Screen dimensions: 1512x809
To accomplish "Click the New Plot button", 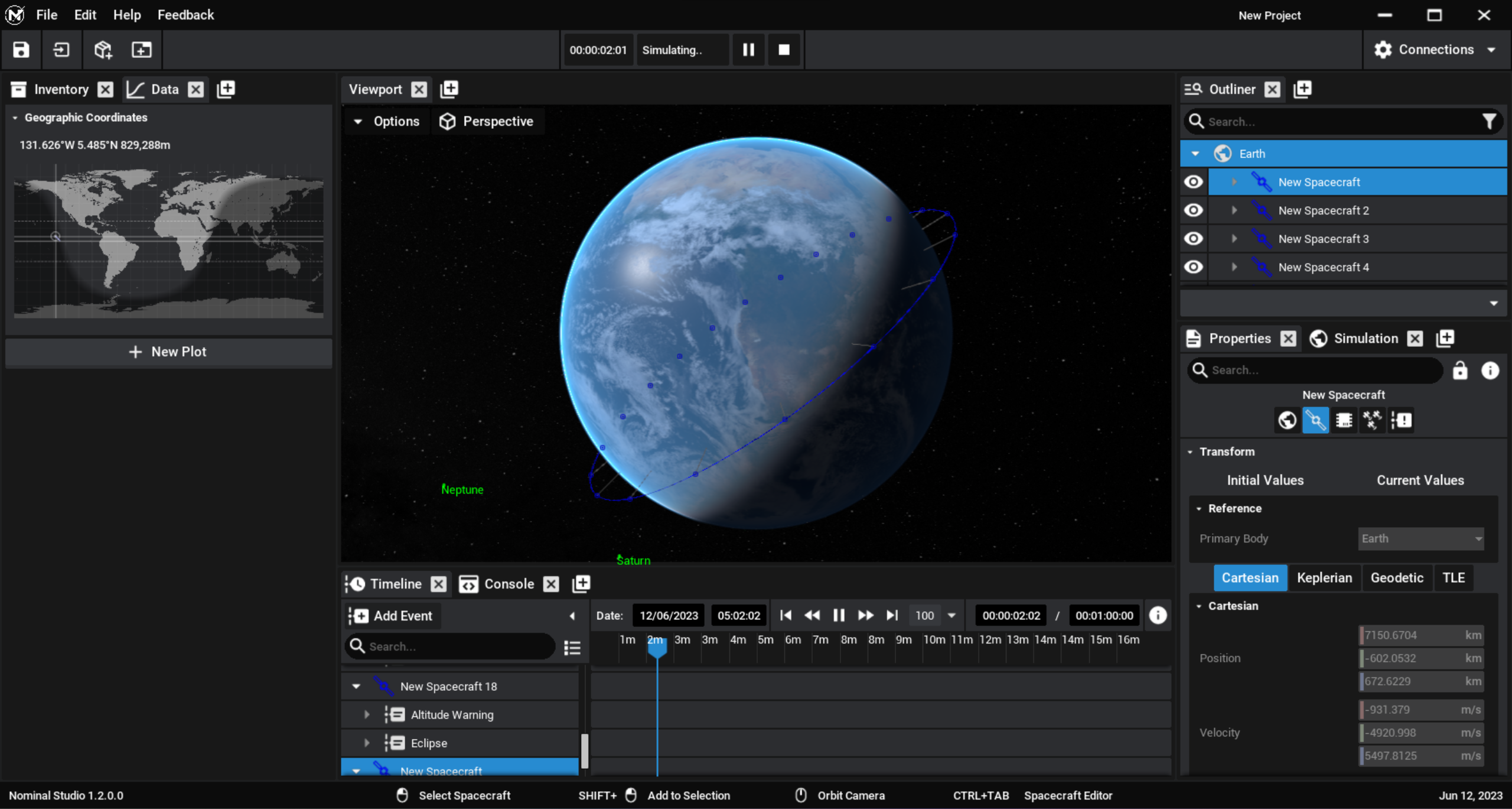I will click(x=169, y=352).
